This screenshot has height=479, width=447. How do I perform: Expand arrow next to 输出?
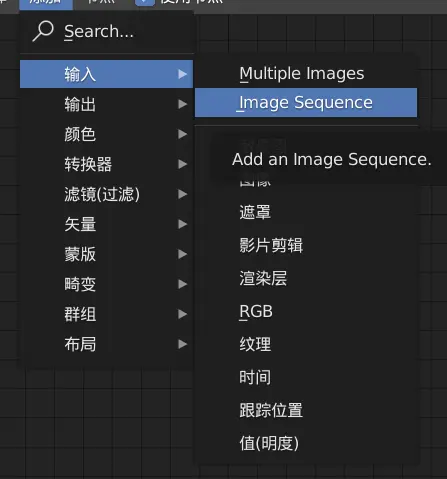182,104
